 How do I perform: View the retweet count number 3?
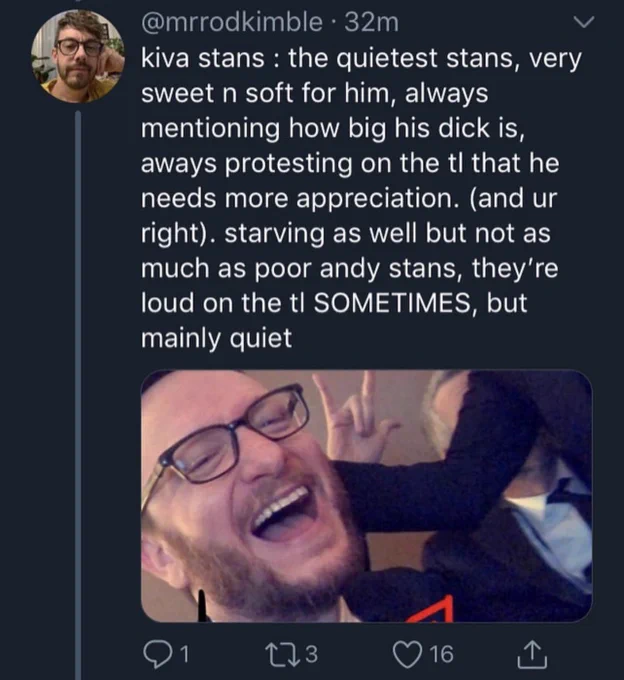click(x=312, y=654)
